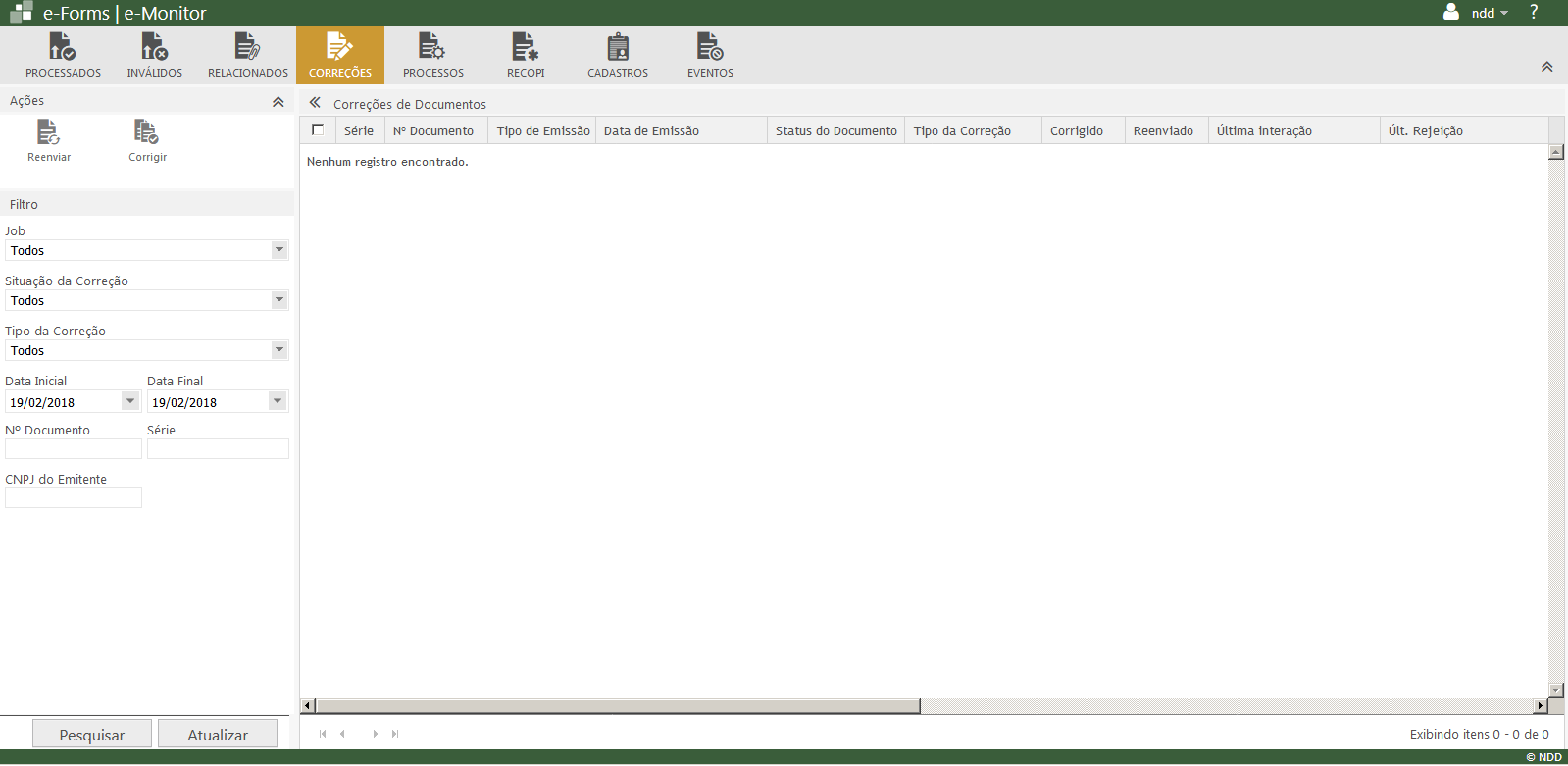
Task: Click the Atualizar button
Action: pos(218,734)
